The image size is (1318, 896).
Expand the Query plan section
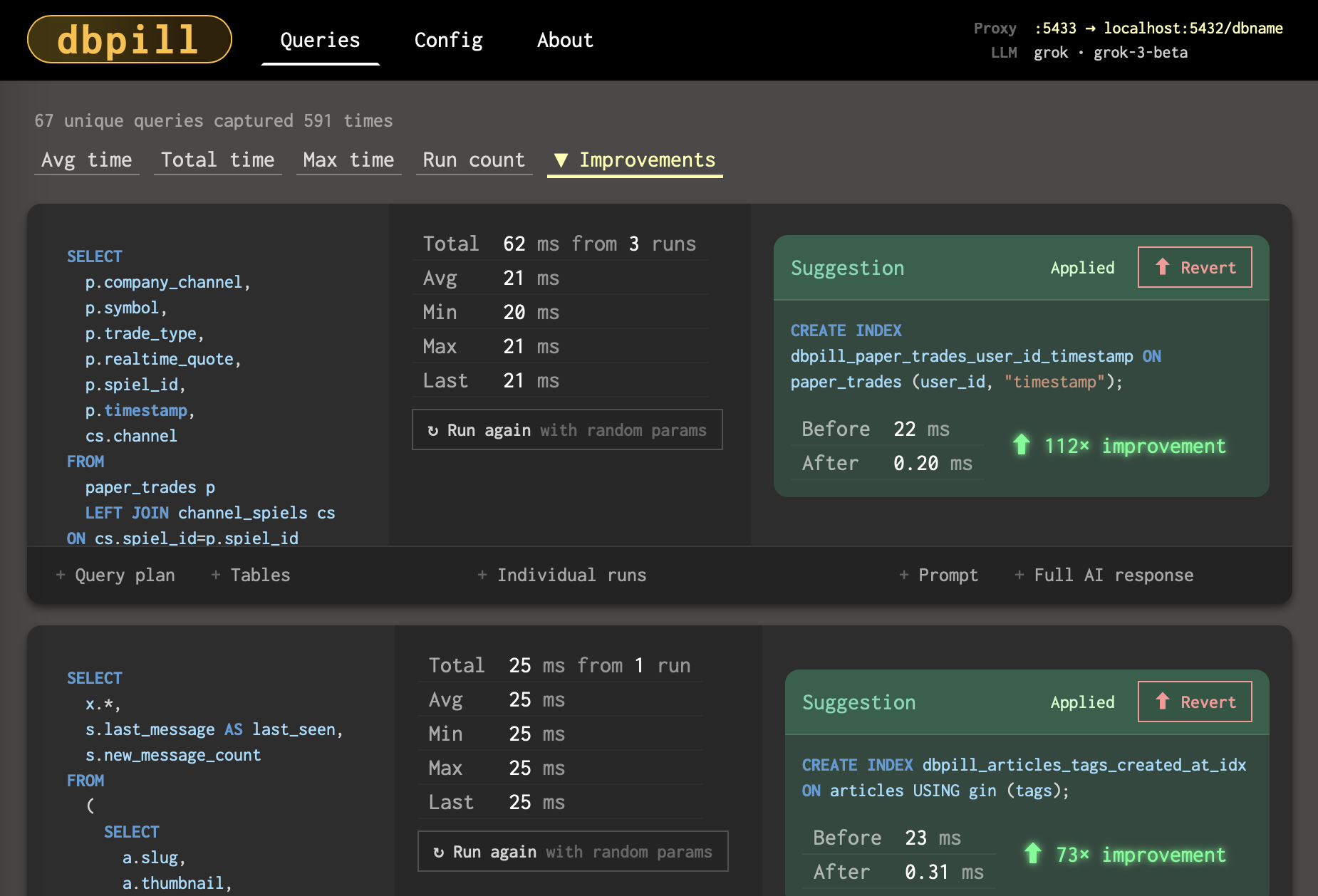(x=115, y=575)
